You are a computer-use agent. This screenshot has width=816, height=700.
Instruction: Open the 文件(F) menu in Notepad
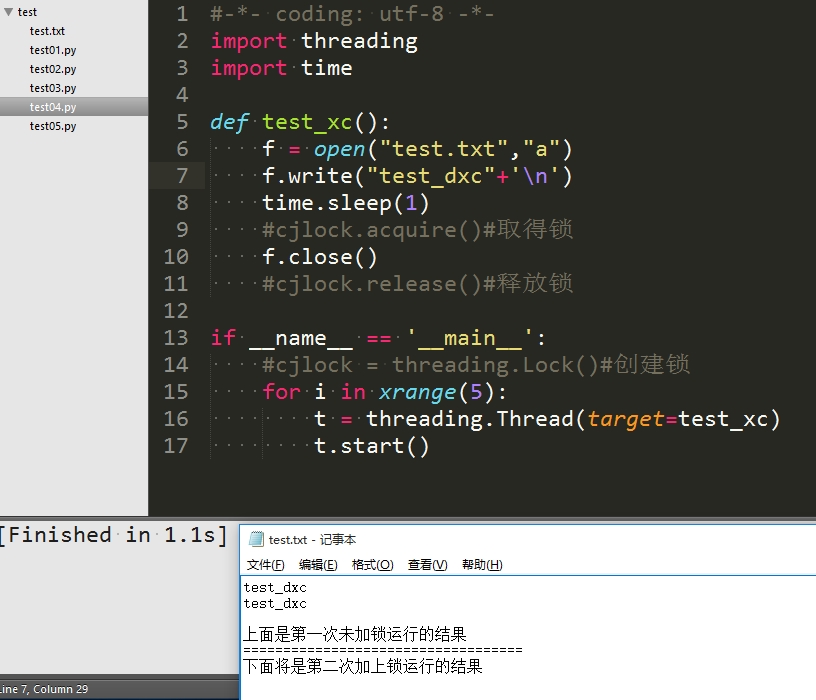(x=263, y=564)
